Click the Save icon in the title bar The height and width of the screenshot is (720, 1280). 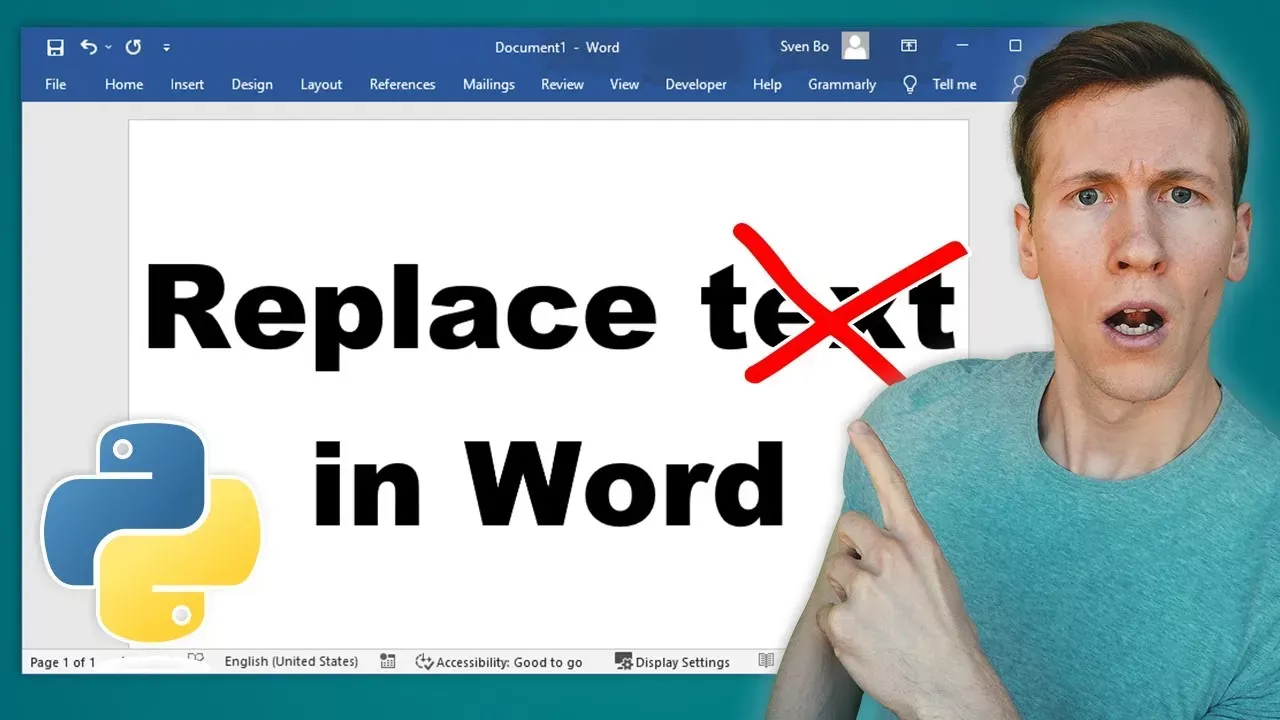point(56,47)
